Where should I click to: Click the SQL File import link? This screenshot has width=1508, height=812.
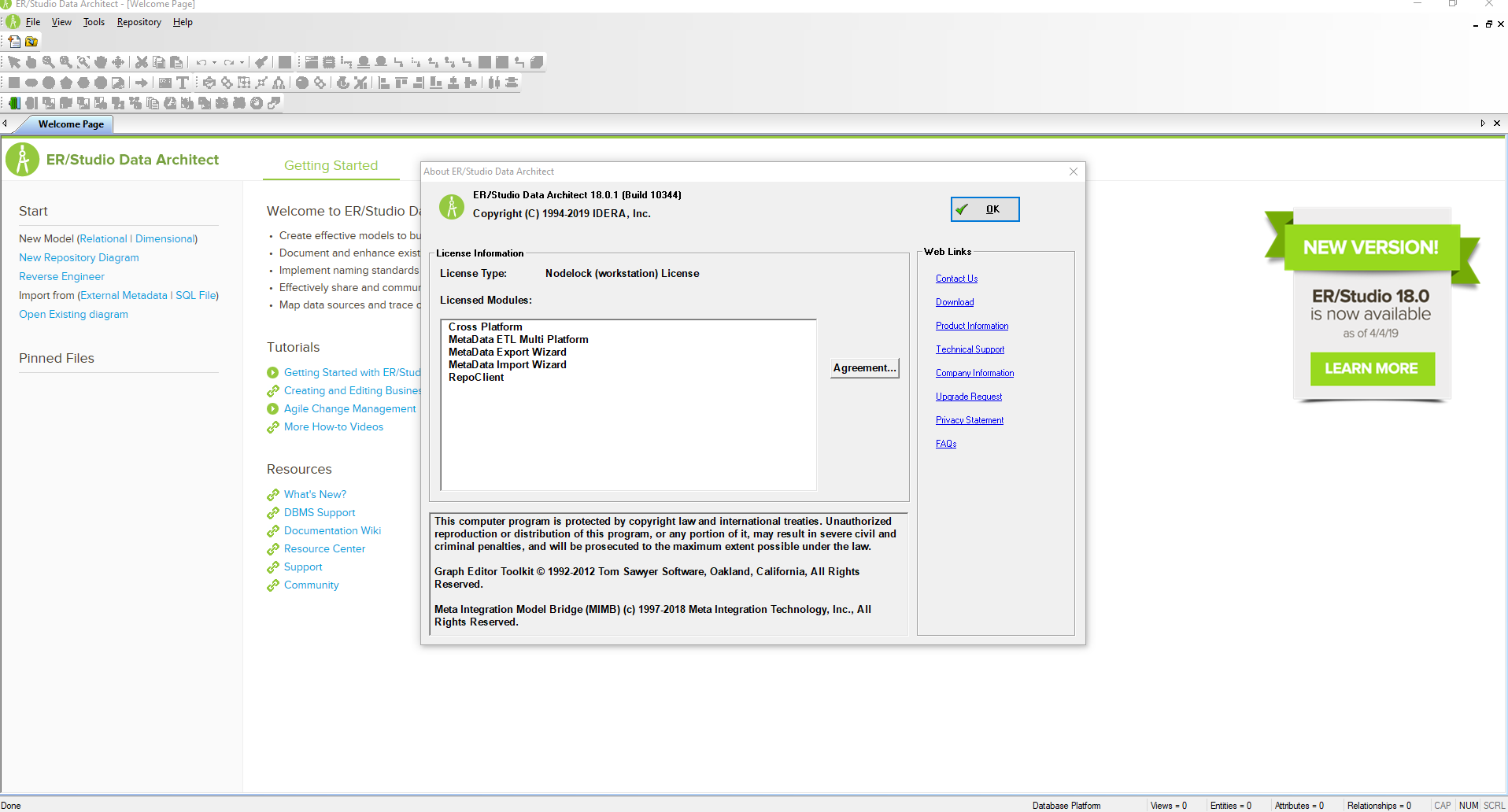coord(195,295)
